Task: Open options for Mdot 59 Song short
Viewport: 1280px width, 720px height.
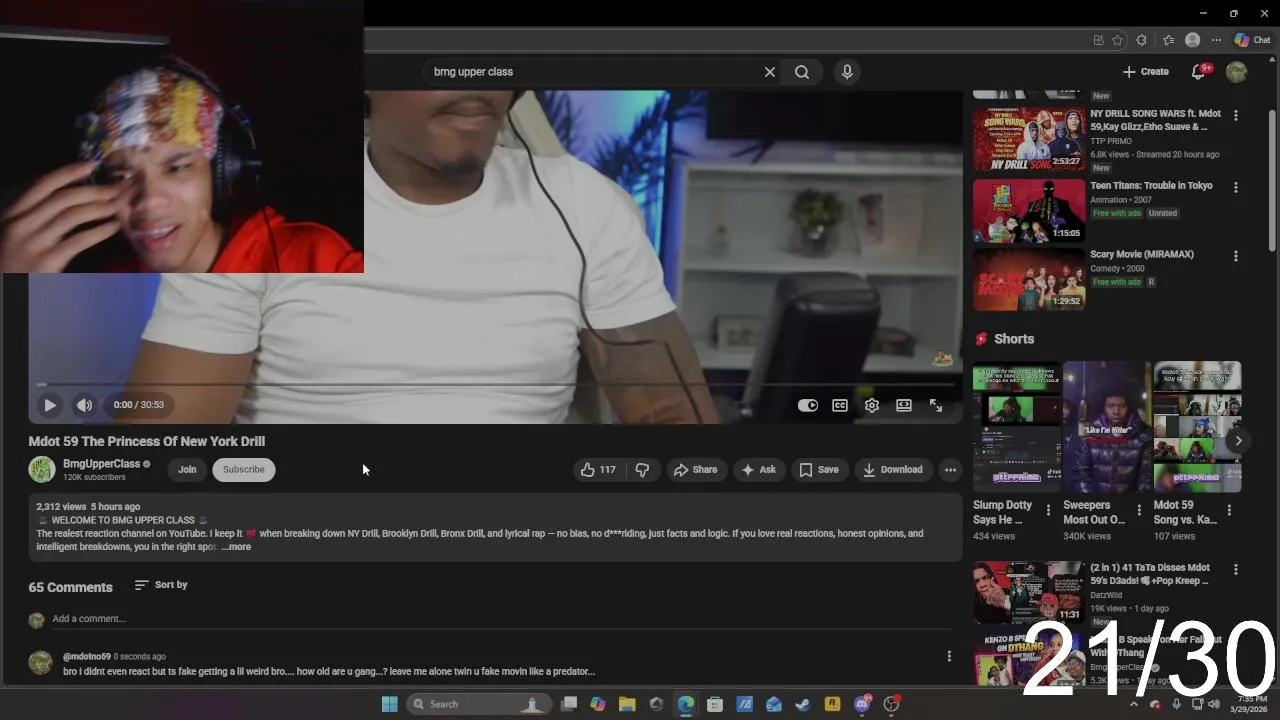Action: coord(1229,510)
